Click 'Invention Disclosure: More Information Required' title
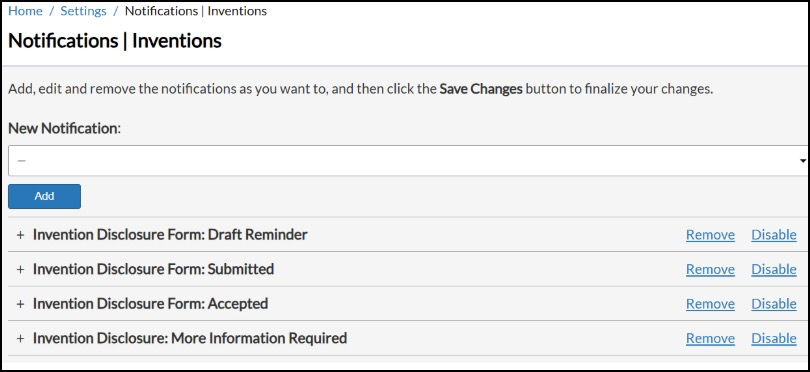 point(190,338)
